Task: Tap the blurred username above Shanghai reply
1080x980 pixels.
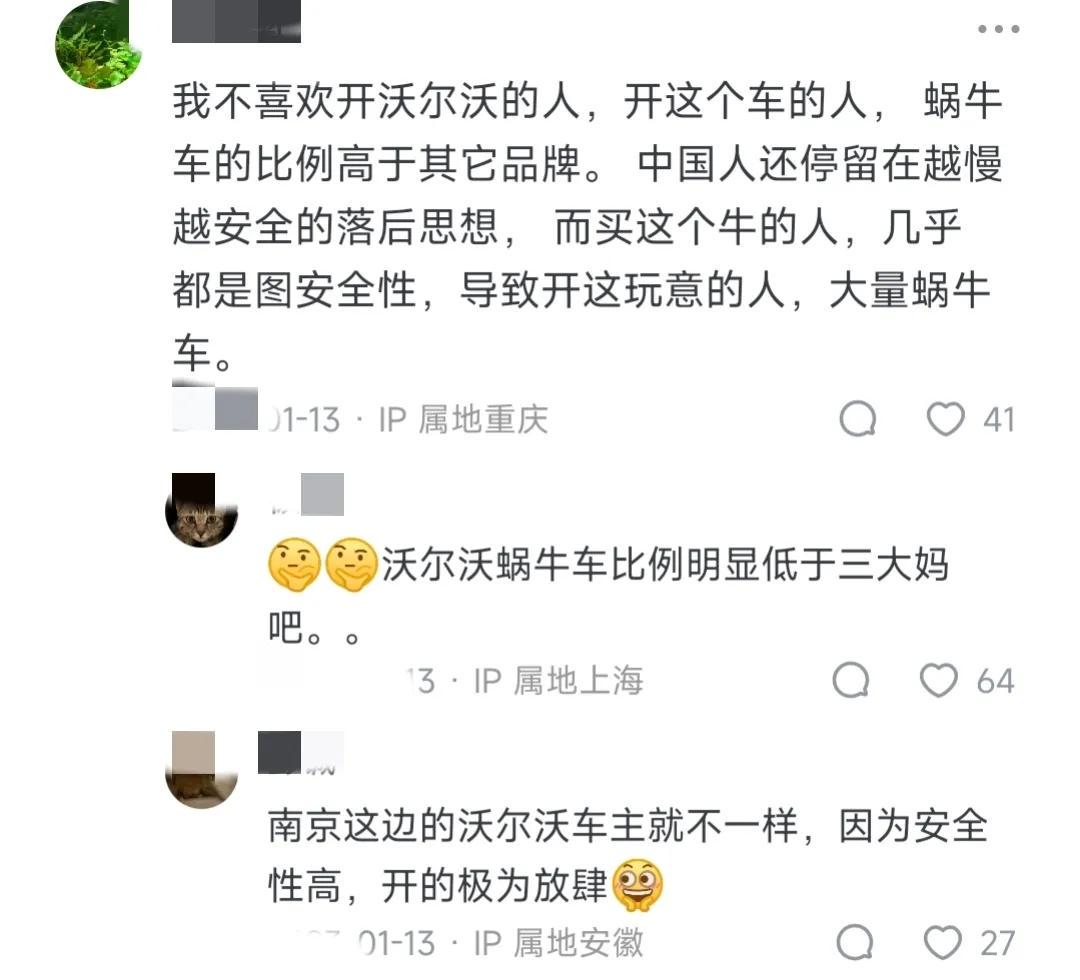Action: click(307, 494)
